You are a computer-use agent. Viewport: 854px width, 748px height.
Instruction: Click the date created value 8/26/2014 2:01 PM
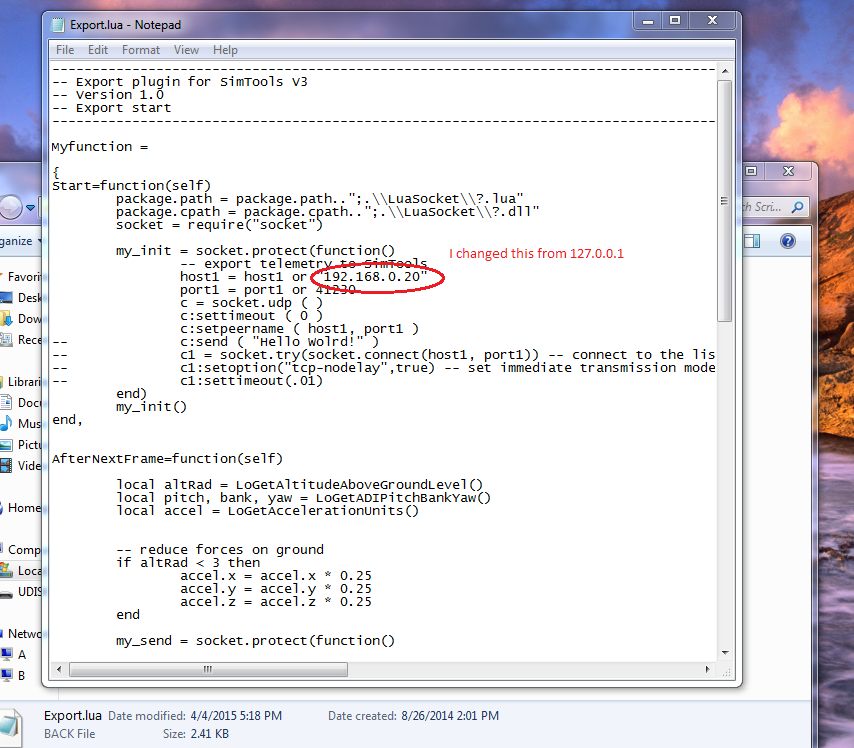(450, 715)
